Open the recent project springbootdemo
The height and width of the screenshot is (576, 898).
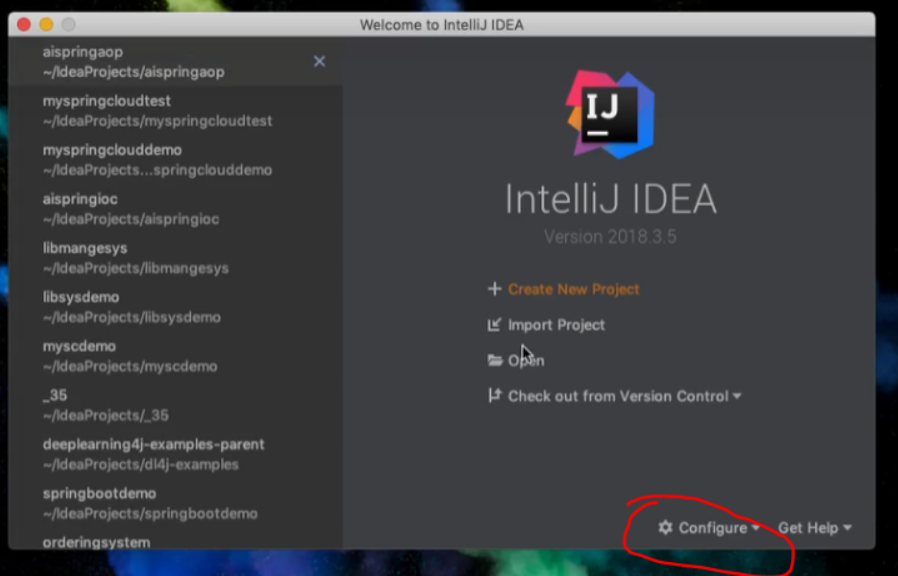(x=176, y=503)
